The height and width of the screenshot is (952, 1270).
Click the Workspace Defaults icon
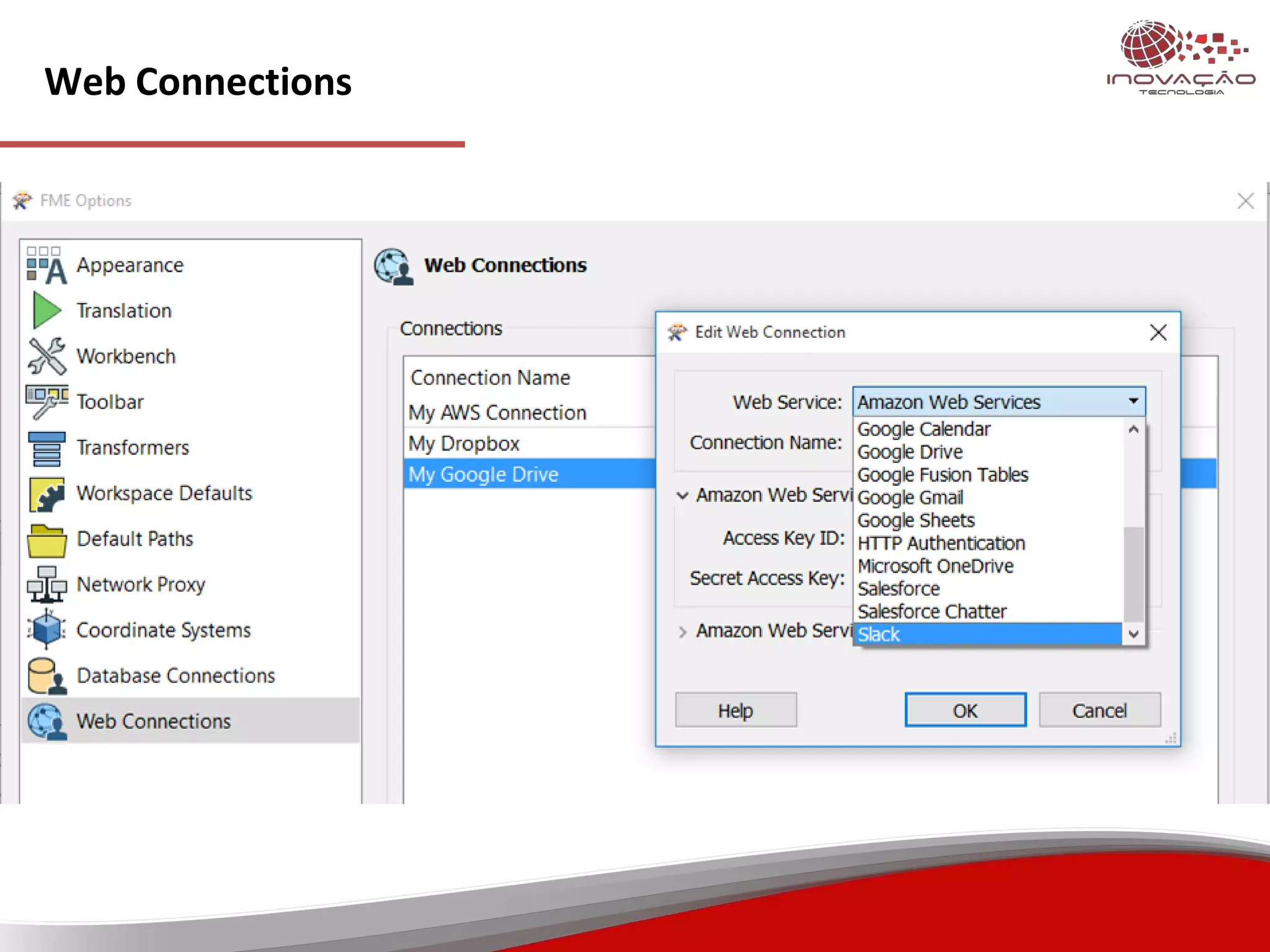tap(47, 493)
